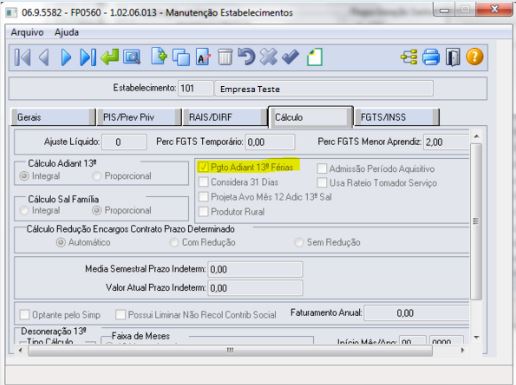Click vertical scrollbar up arrow
The width and height of the screenshot is (516, 385).
[x=476, y=136]
